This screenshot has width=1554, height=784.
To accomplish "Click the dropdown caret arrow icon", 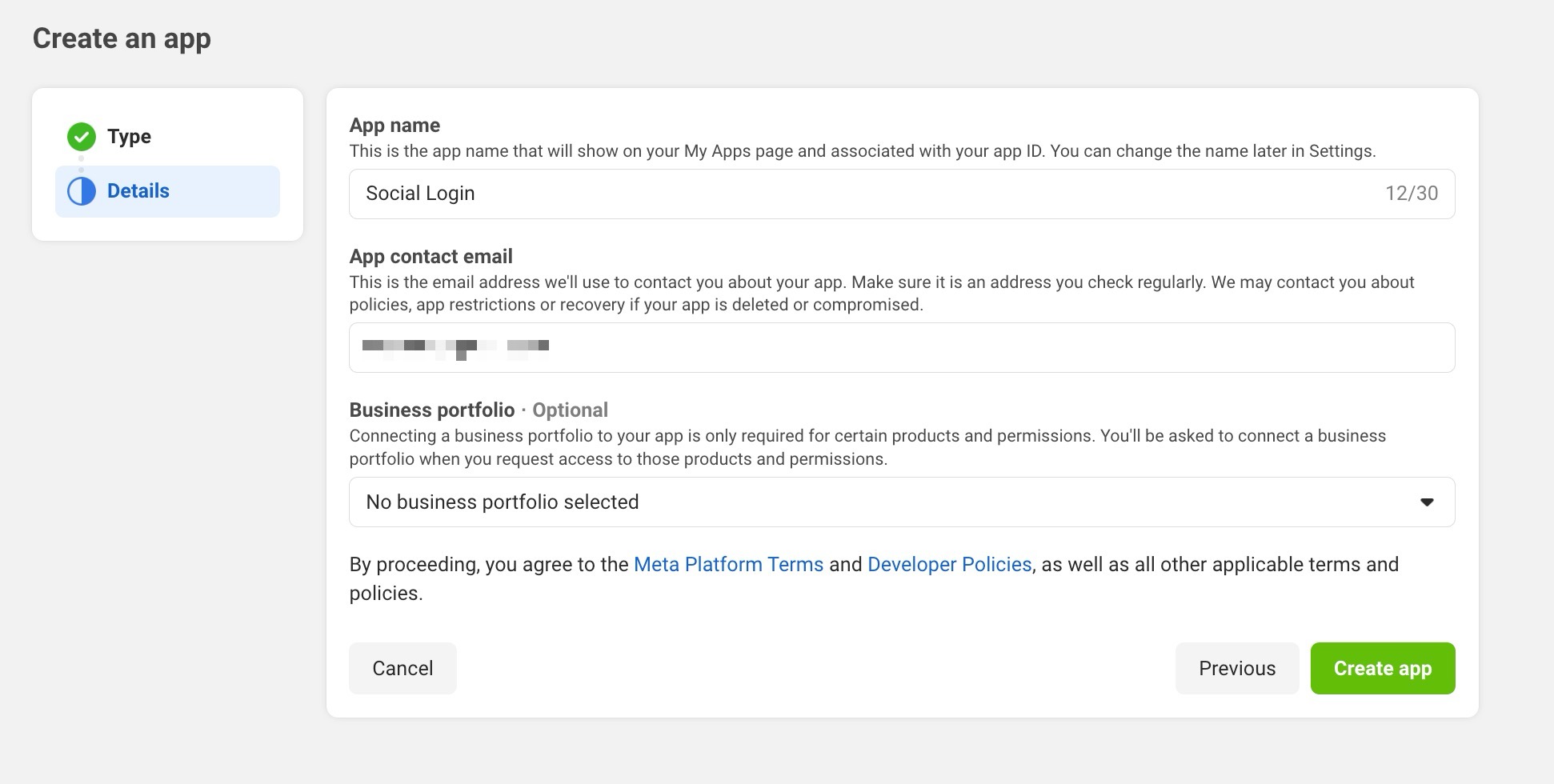I will click(1426, 502).
